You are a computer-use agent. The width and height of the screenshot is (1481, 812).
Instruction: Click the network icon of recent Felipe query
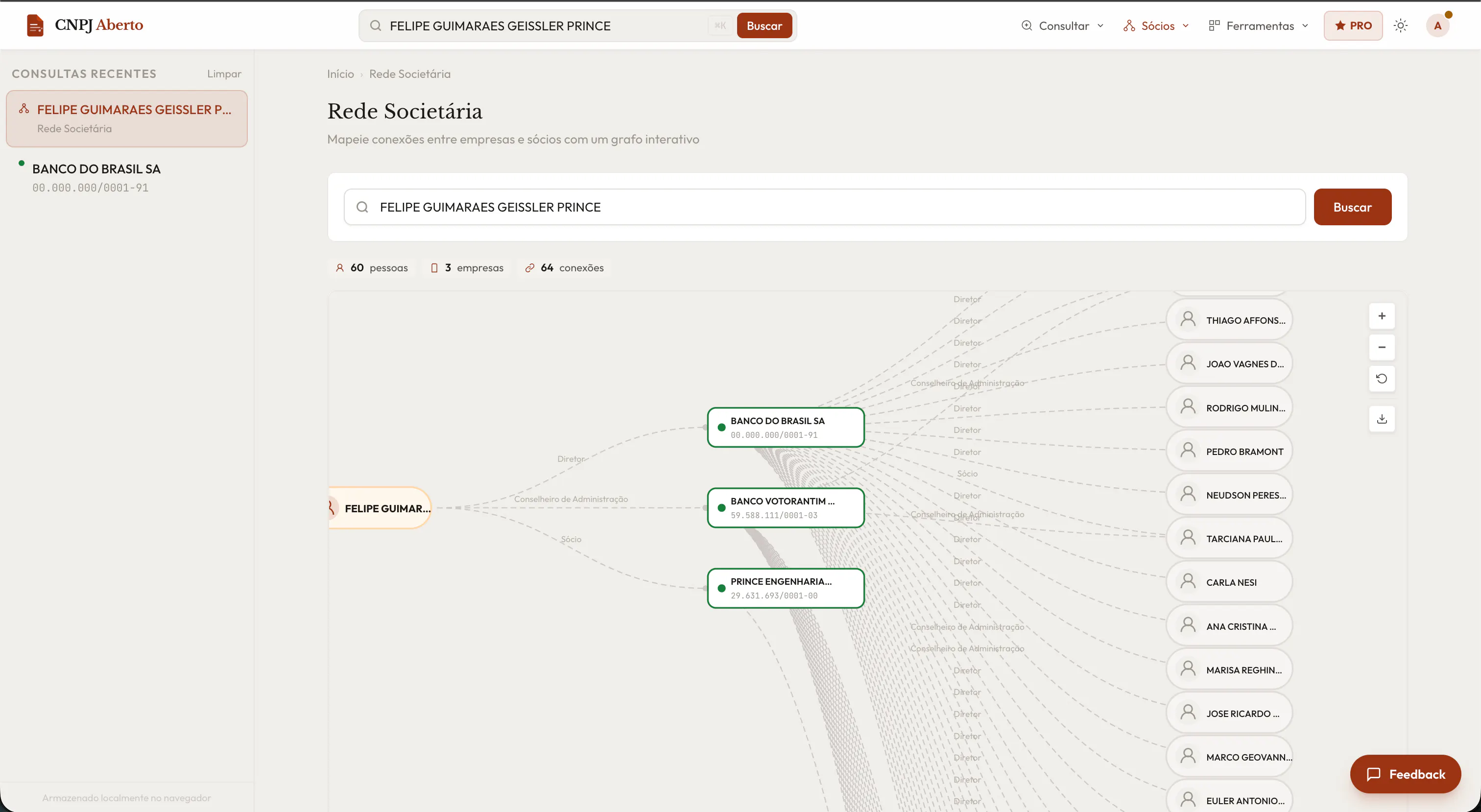[24, 109]
